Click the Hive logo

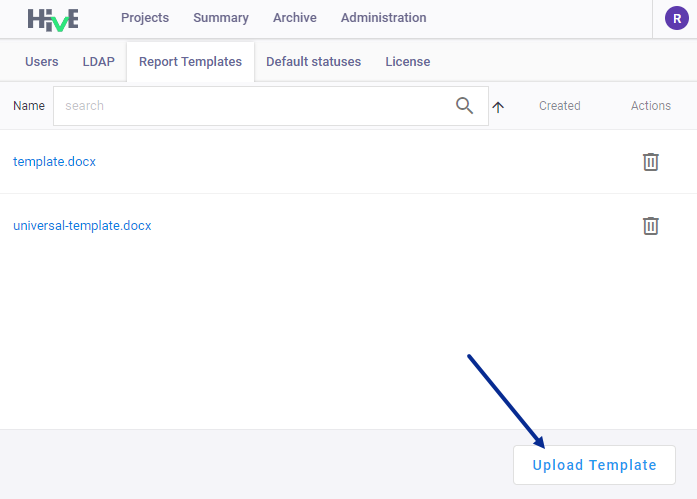[53, 20]
